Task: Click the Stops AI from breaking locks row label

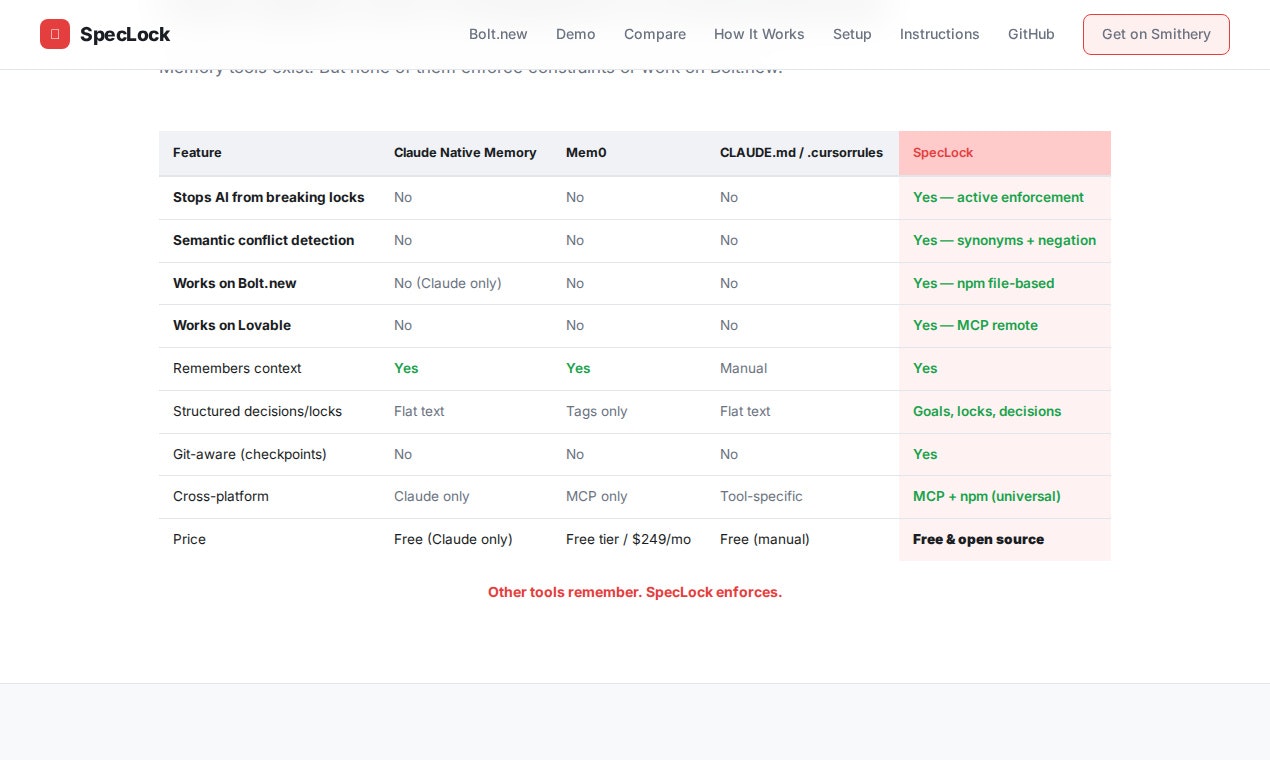Action: (x=268, y=197)
